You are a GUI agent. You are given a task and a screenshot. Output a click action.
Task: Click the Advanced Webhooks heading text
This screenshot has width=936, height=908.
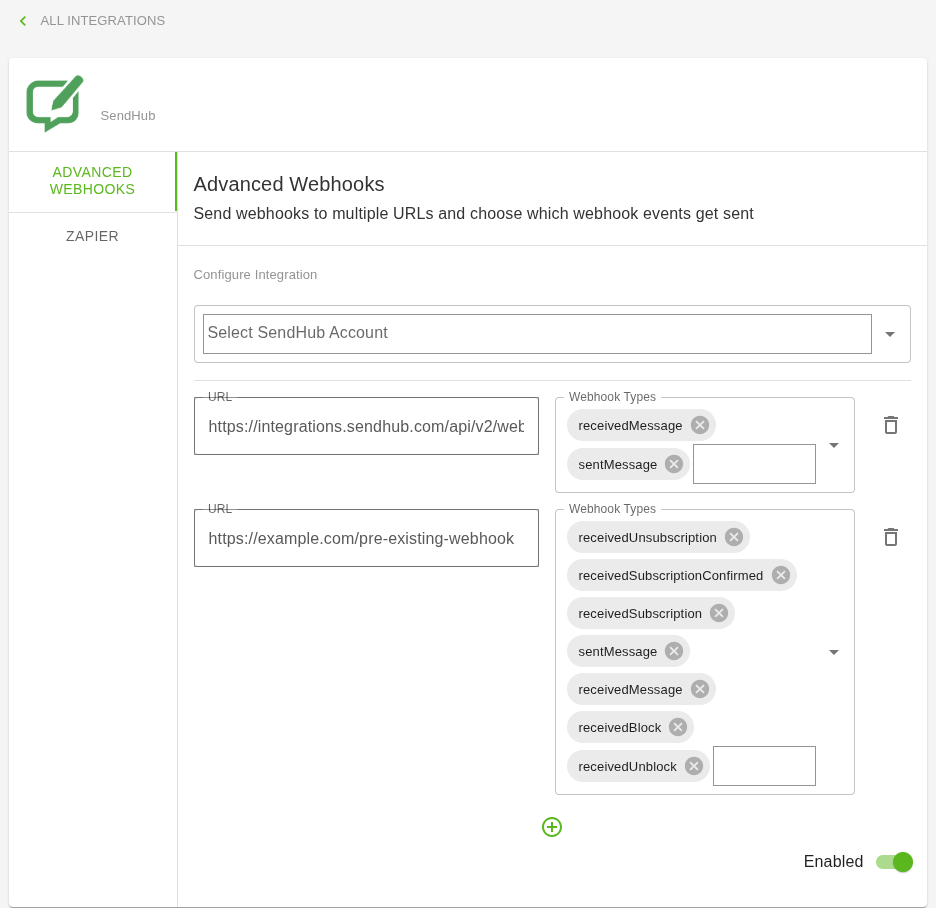point(289,184)
